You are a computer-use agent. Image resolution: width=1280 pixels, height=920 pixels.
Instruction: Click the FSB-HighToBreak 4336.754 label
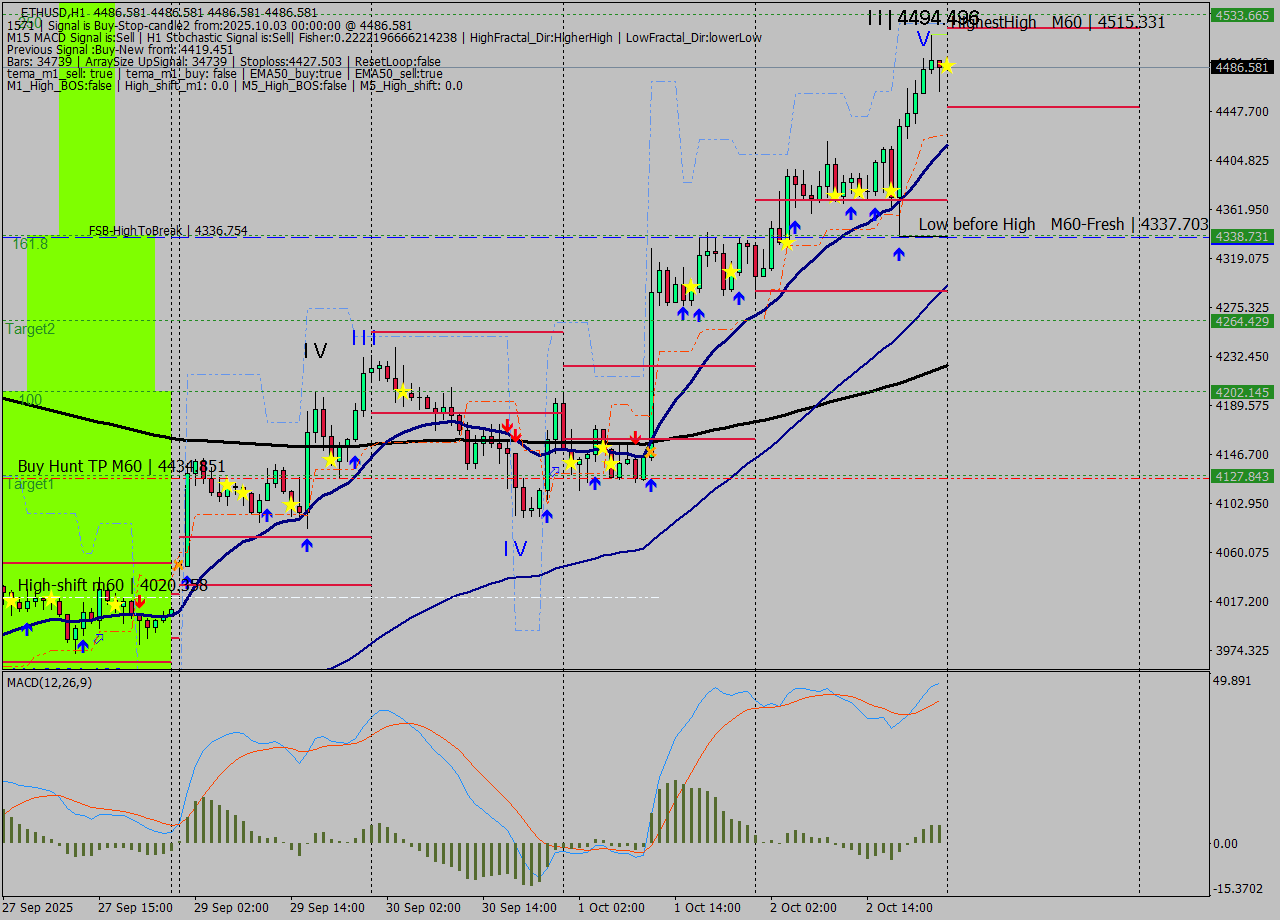pos(168,231)
